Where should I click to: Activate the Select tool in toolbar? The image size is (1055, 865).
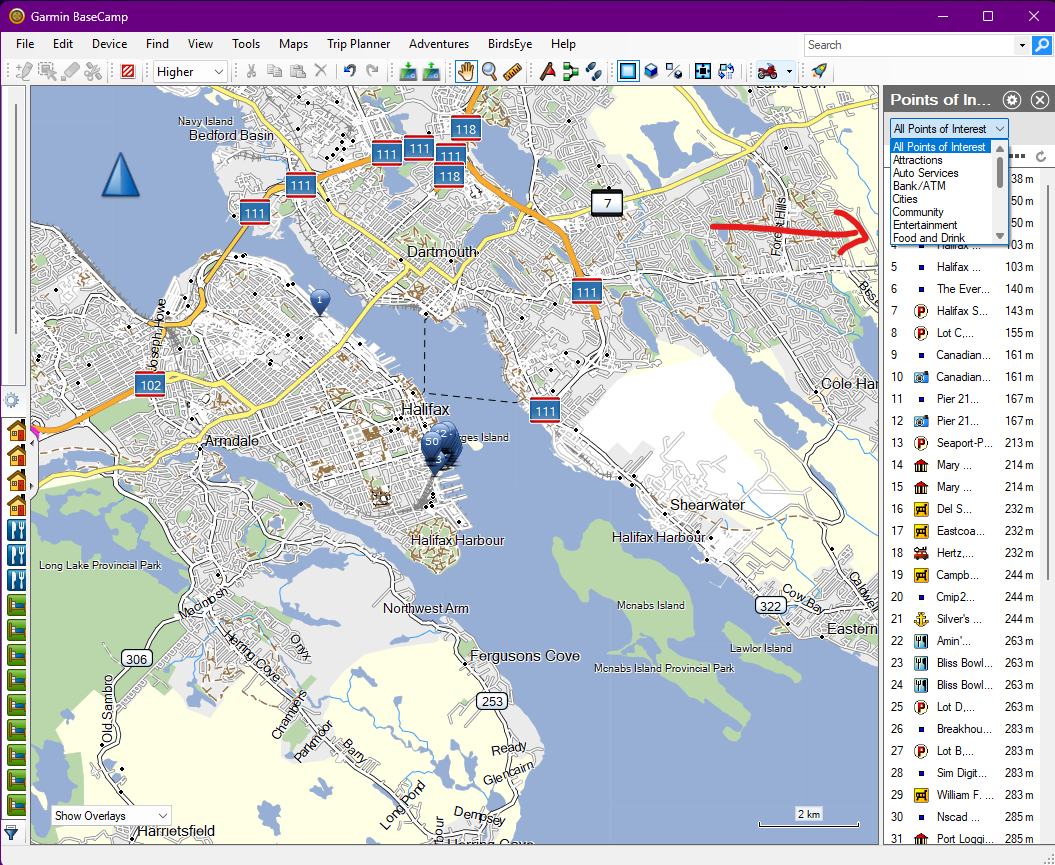coord(47,71)
